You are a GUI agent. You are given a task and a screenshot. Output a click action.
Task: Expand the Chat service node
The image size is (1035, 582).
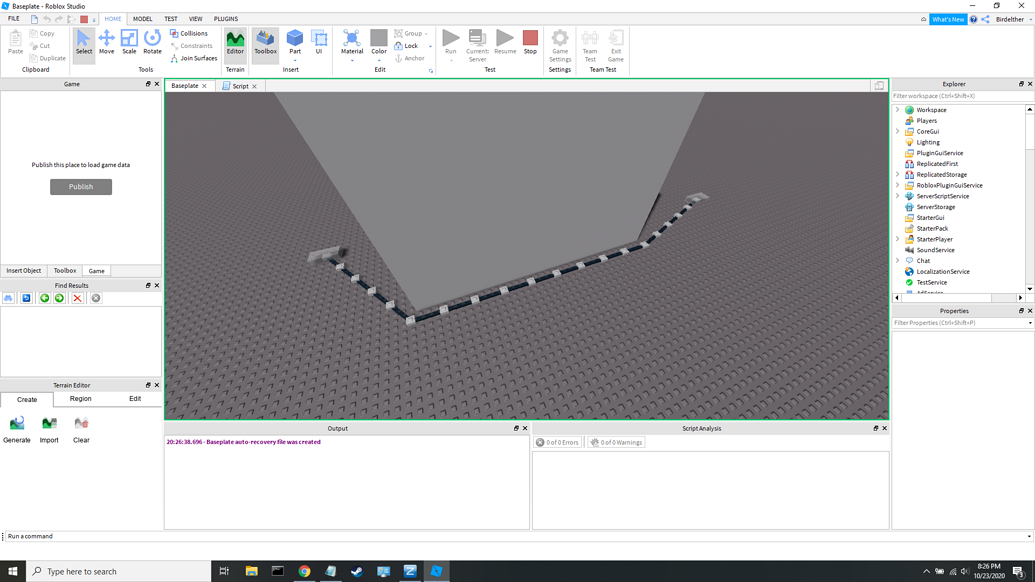898,261
